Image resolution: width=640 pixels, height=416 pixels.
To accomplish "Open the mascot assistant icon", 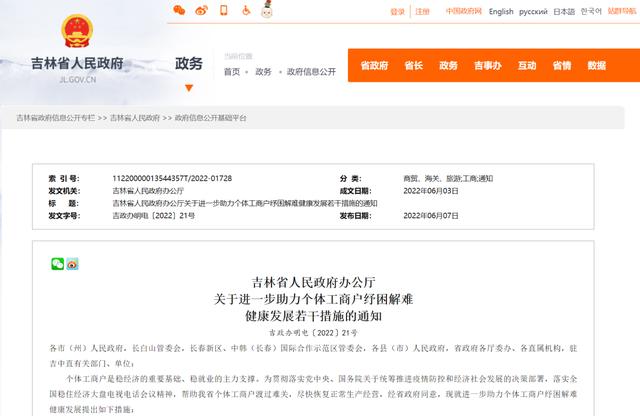I will [x=267, y=9].
